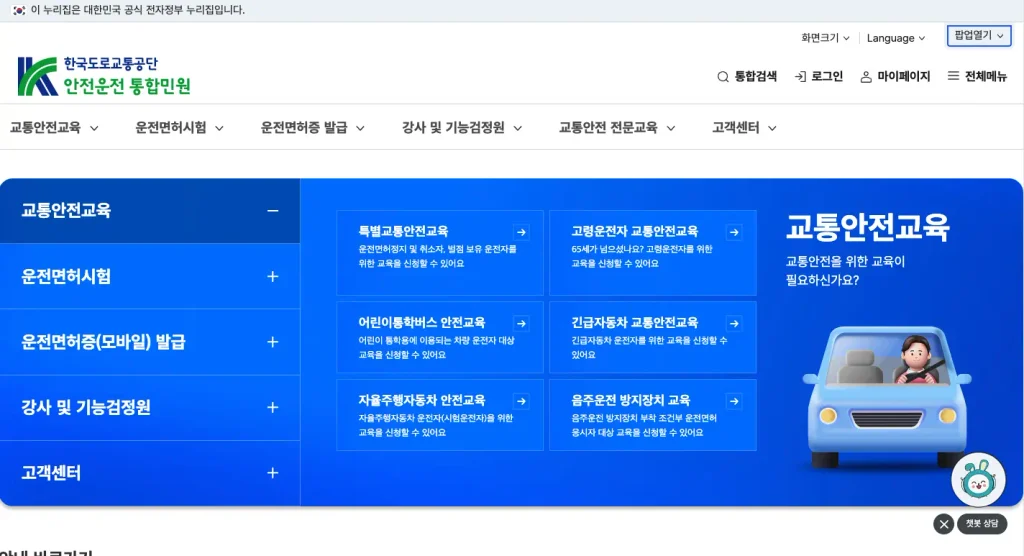Click the 안전운전 통합민원 site title

127,86
